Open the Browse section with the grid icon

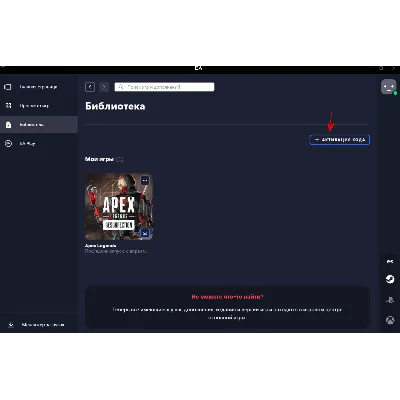point(38,106)
